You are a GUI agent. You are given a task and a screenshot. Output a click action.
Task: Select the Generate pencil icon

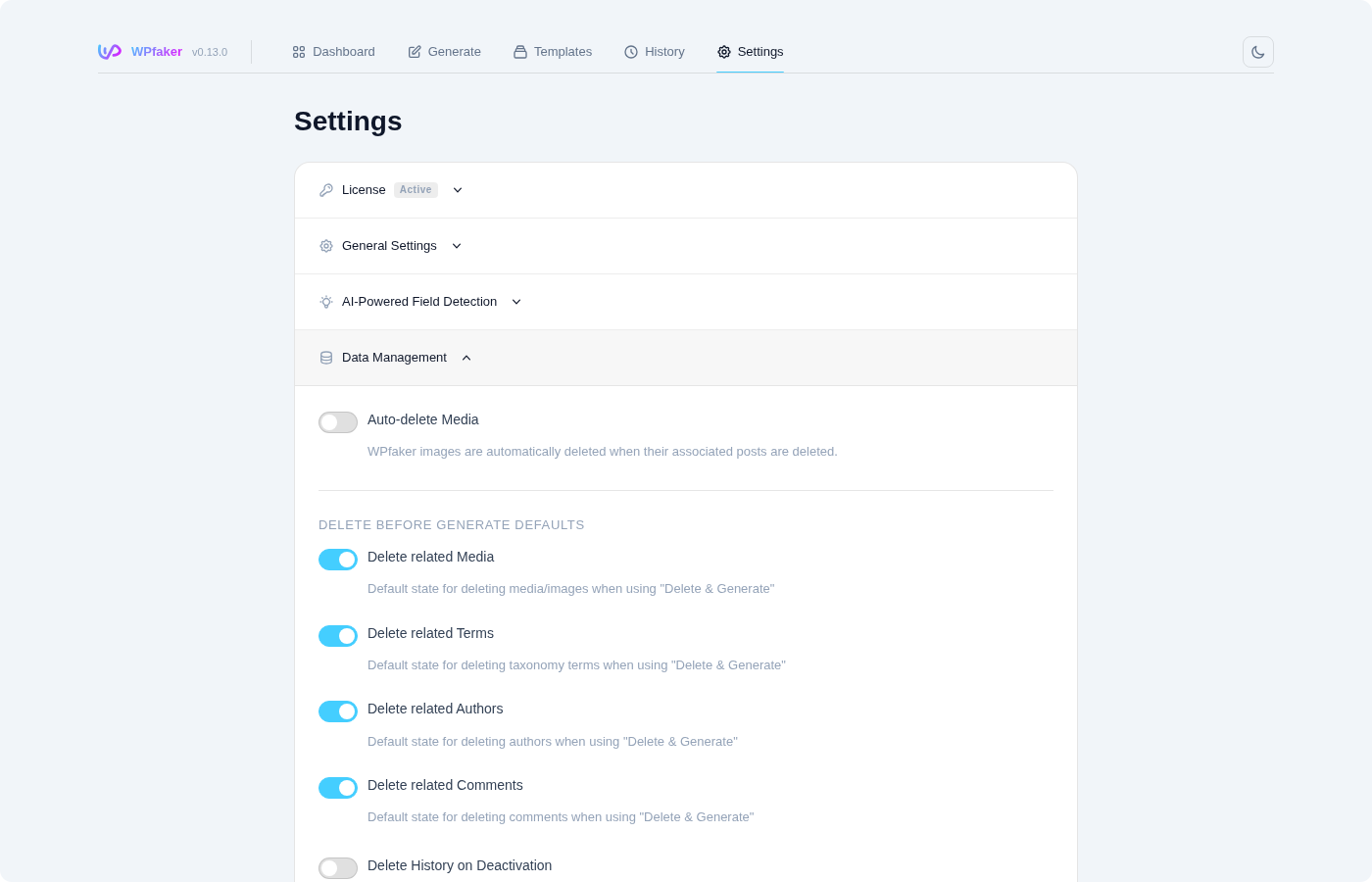(x=414, y=52)
